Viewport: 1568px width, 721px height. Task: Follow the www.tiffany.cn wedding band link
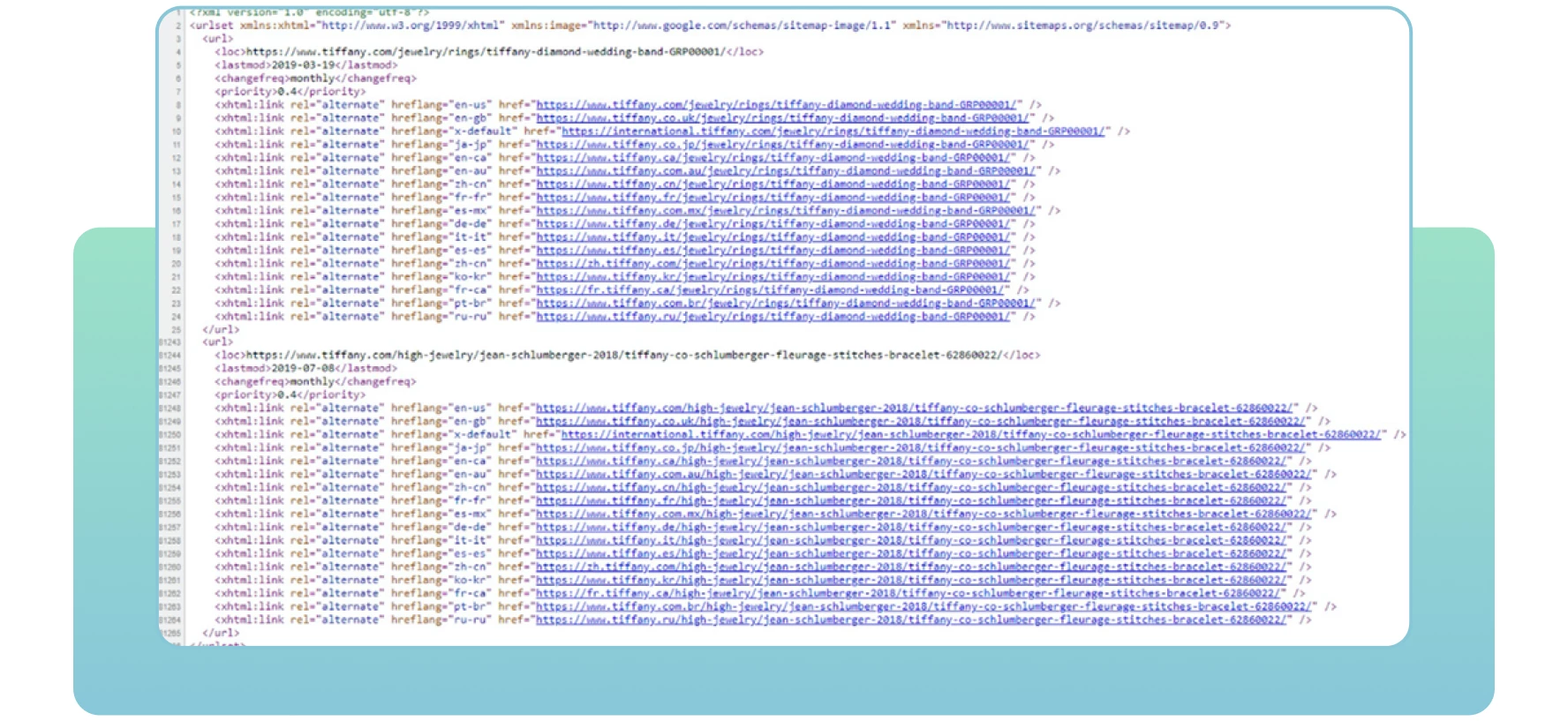click(773, 184)
